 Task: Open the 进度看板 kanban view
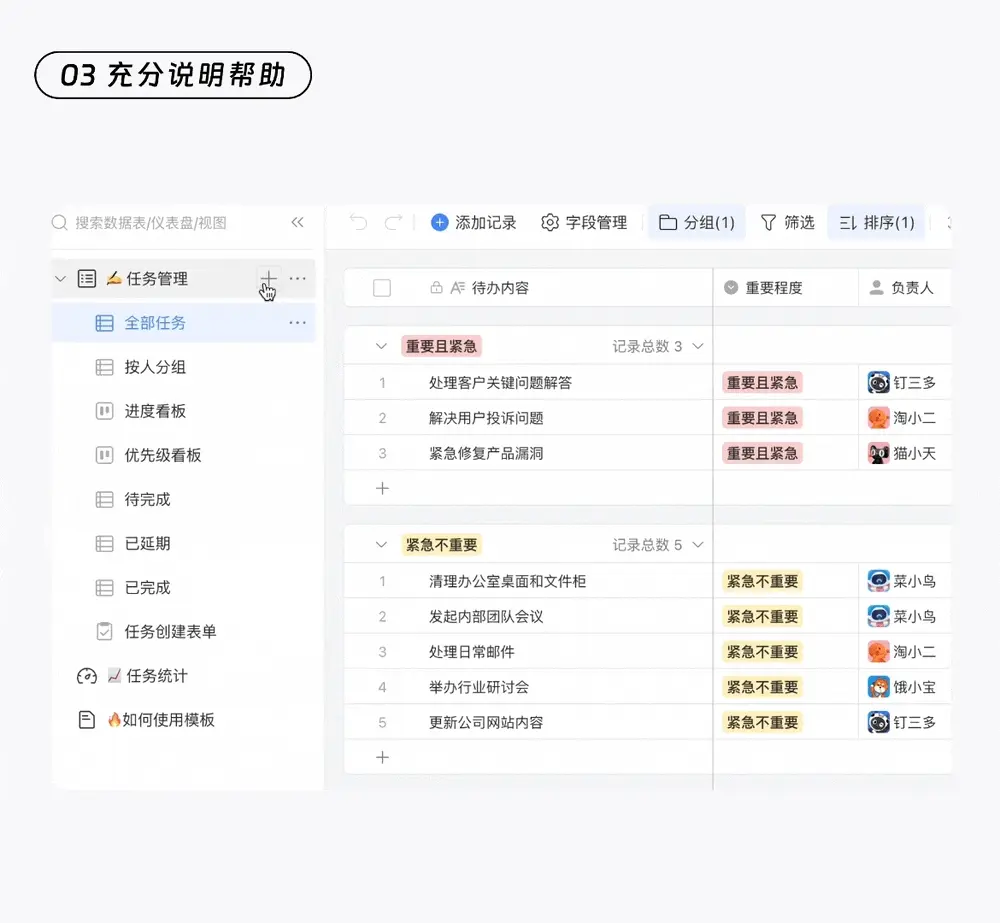click(155, 411)
